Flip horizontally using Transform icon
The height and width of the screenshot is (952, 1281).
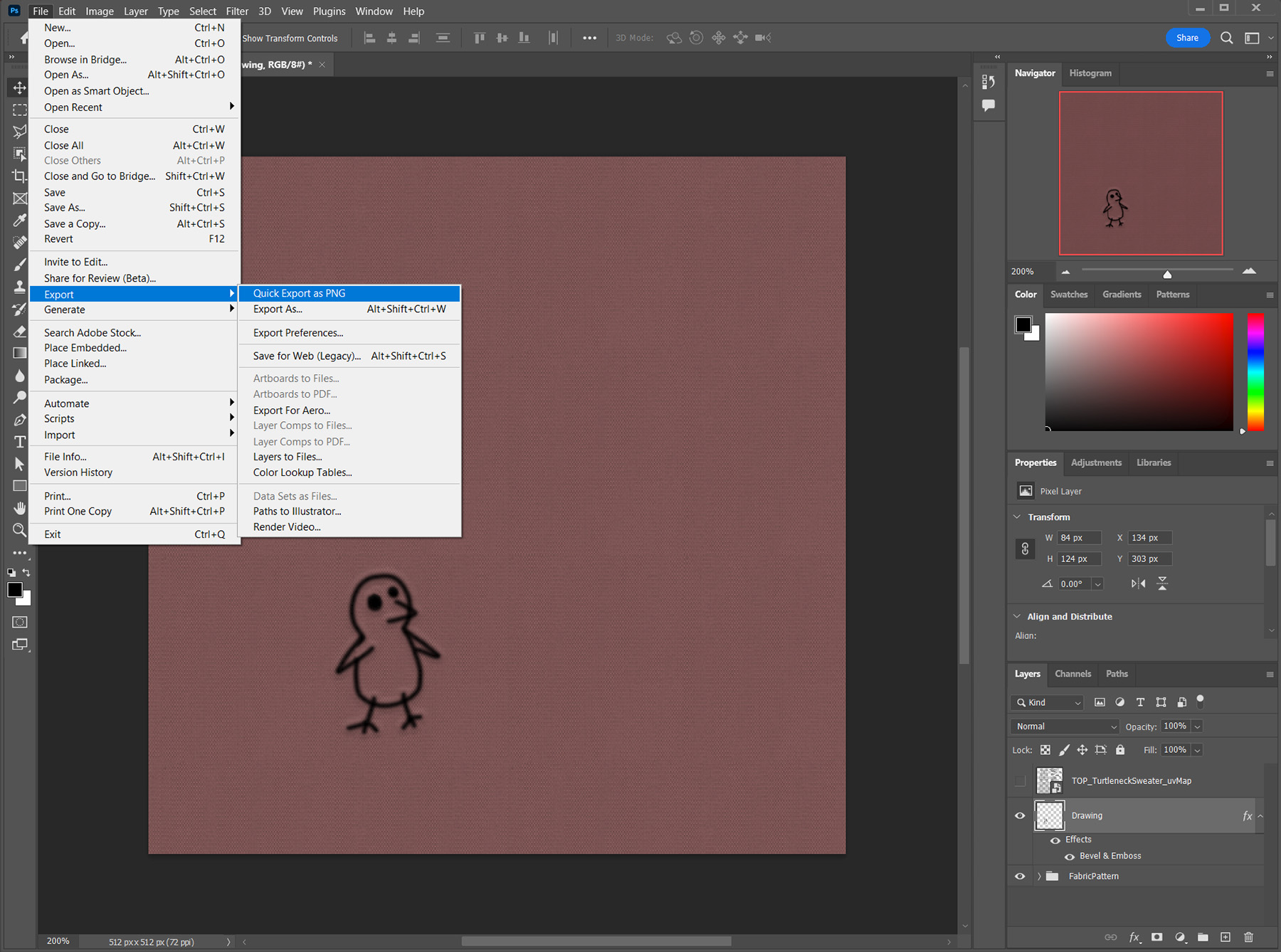[x=1139, y=583]
